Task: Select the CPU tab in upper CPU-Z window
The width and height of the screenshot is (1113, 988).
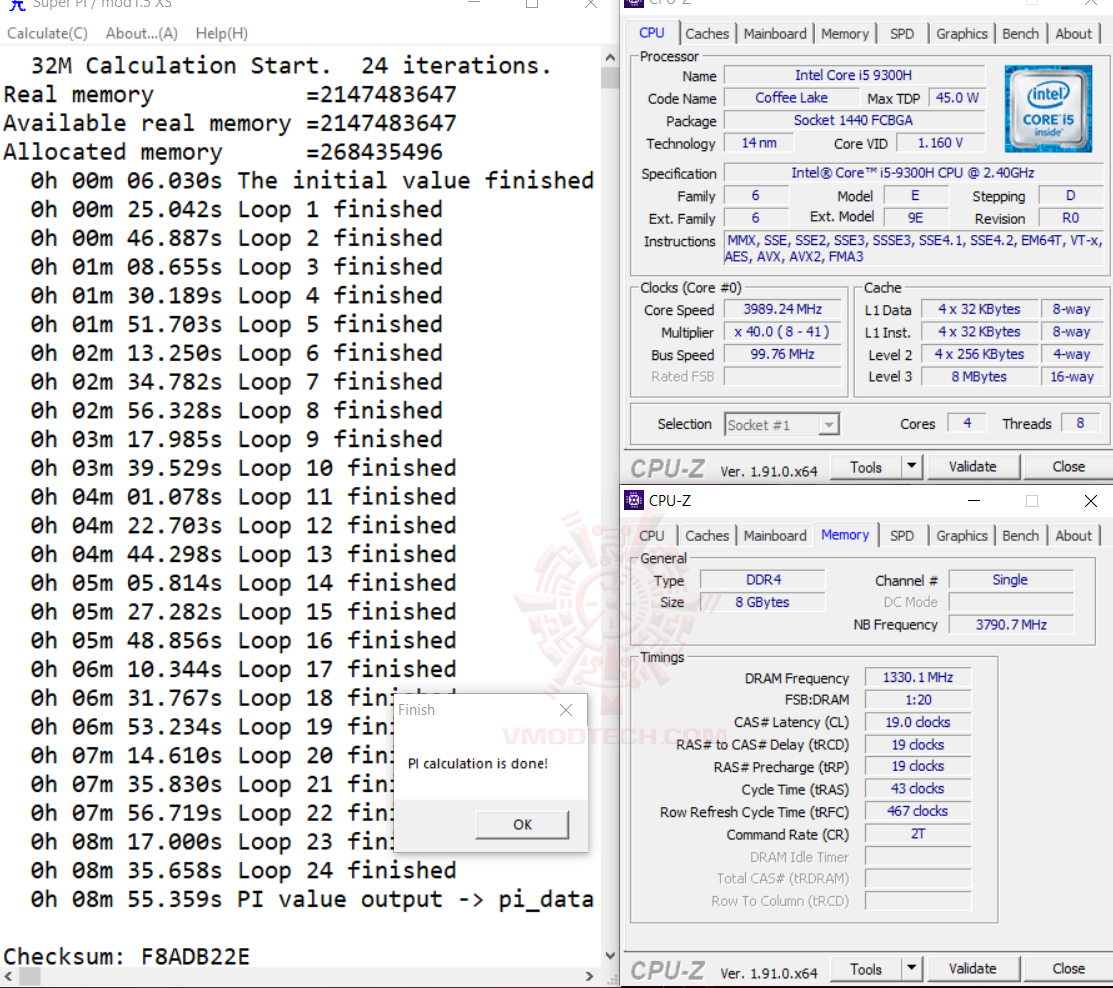Action: (652, 33)
